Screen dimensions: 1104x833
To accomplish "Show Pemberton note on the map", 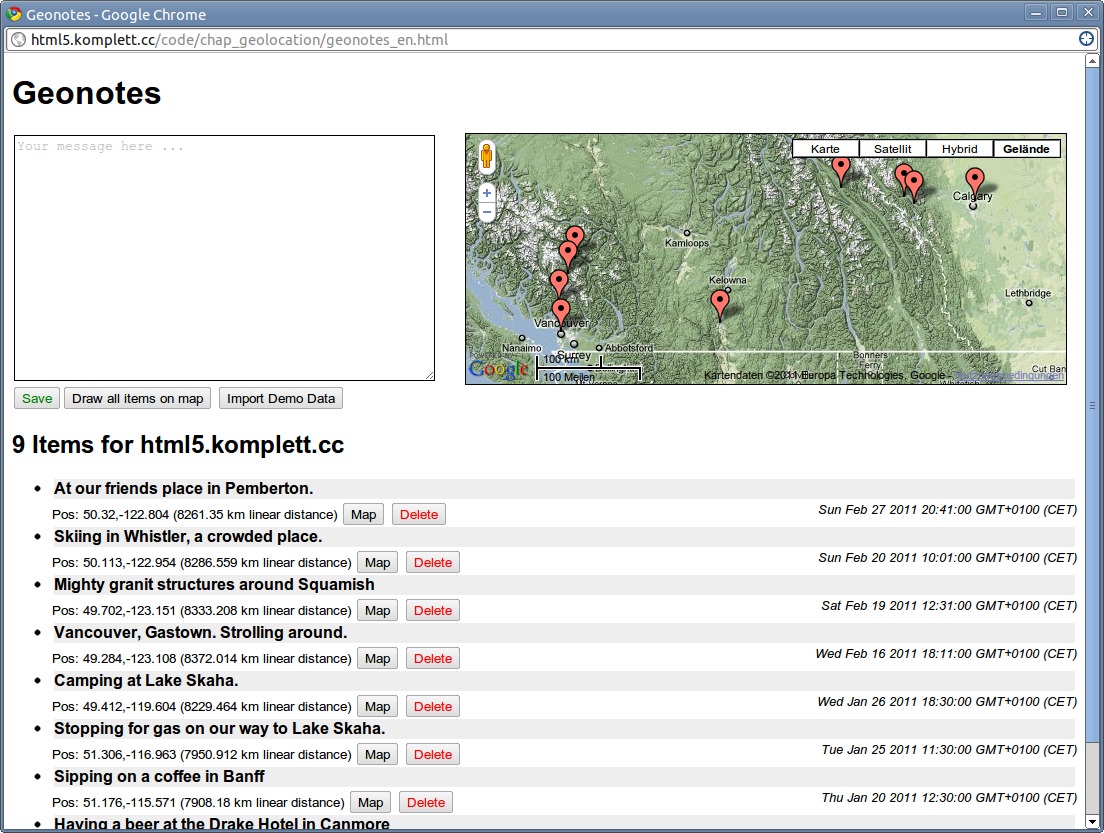I will (363, 514).
